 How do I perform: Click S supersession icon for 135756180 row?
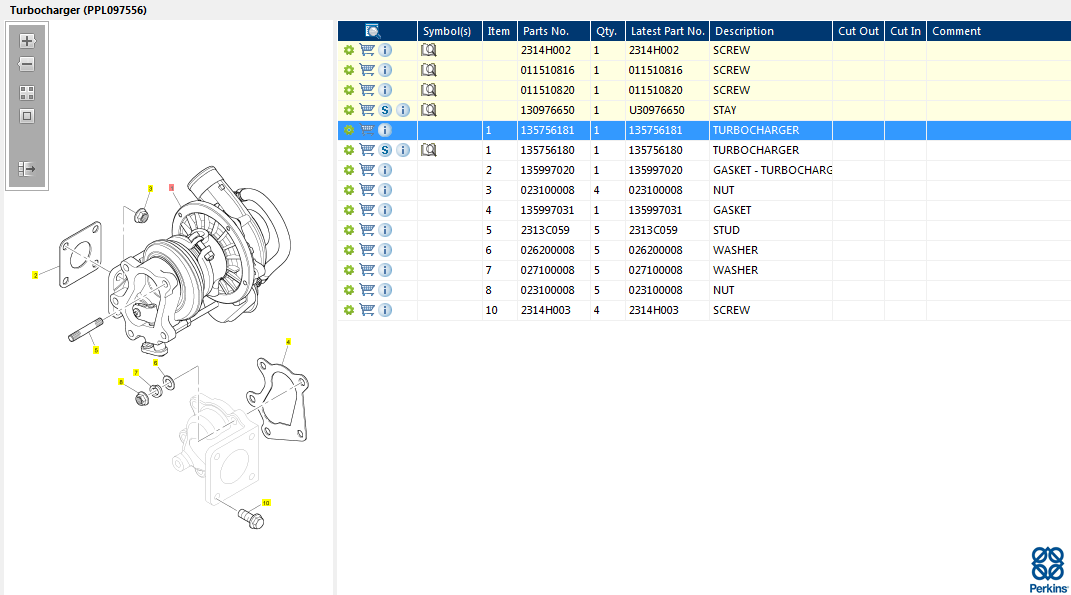(x=385, y=150)
